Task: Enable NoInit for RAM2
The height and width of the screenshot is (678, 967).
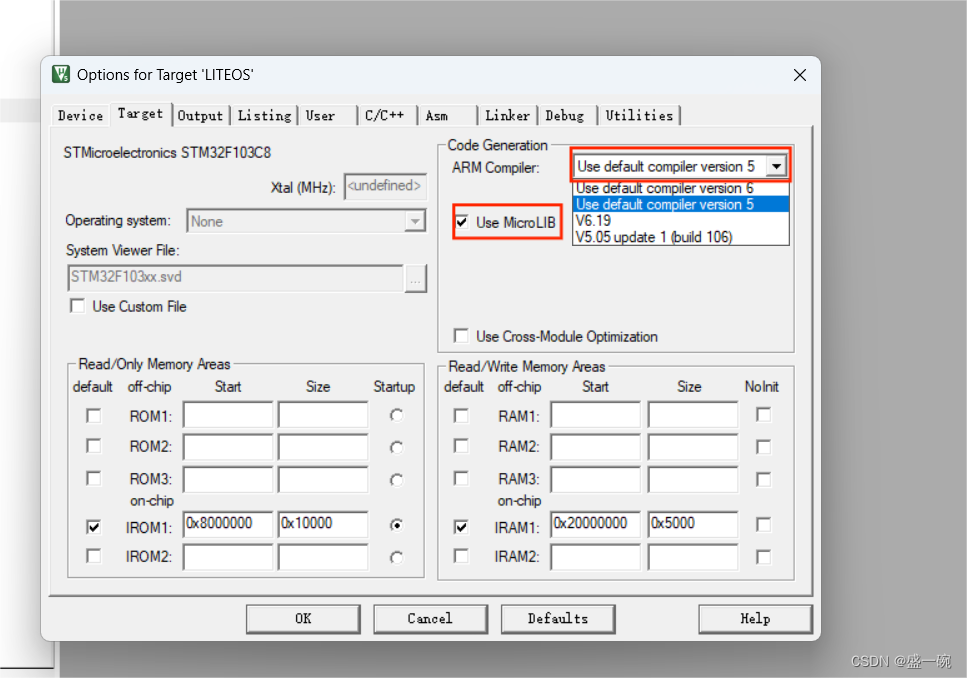Action: tap(763, 447)
